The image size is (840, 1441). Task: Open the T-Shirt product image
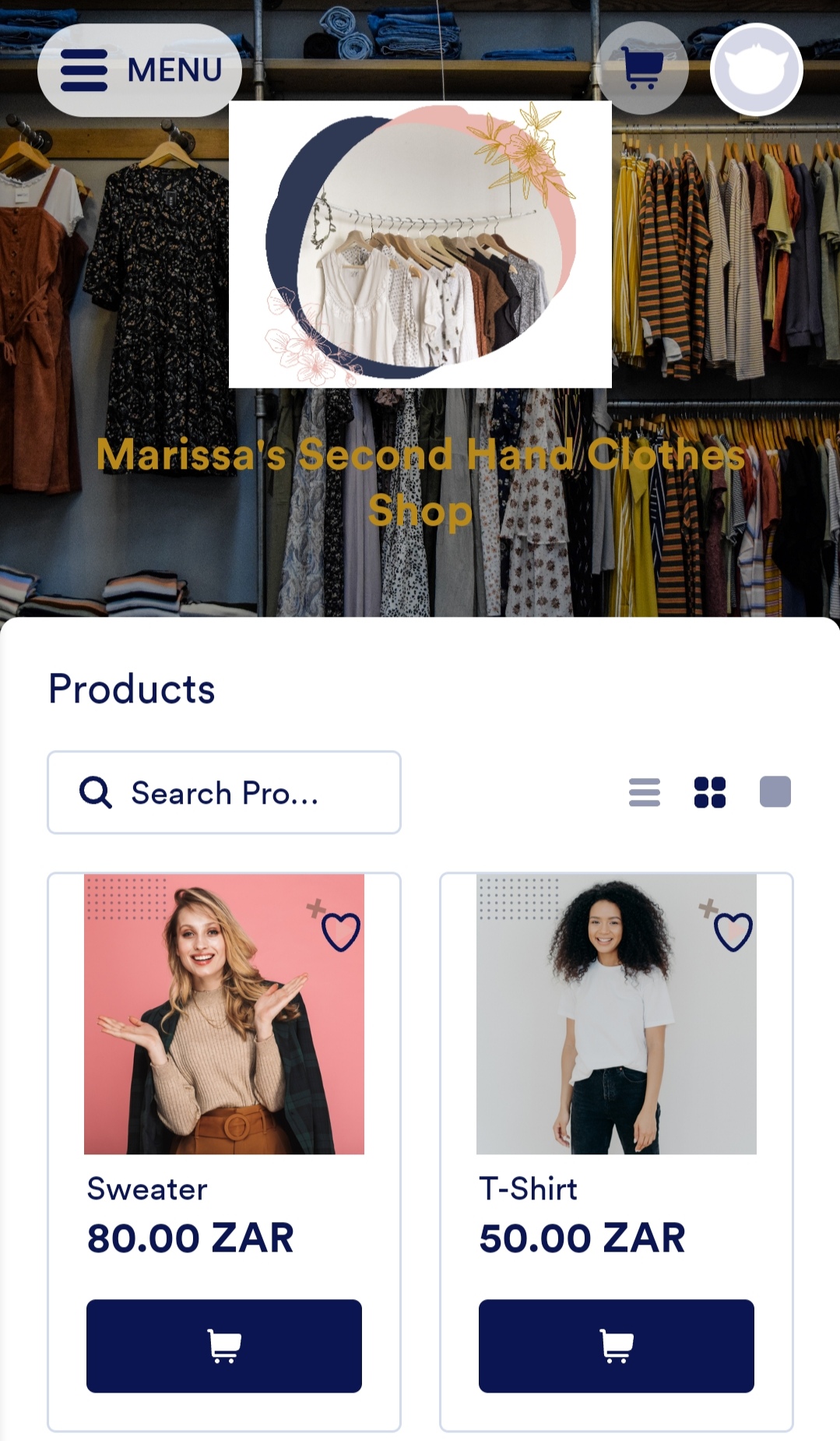[x=617, y=1014]
